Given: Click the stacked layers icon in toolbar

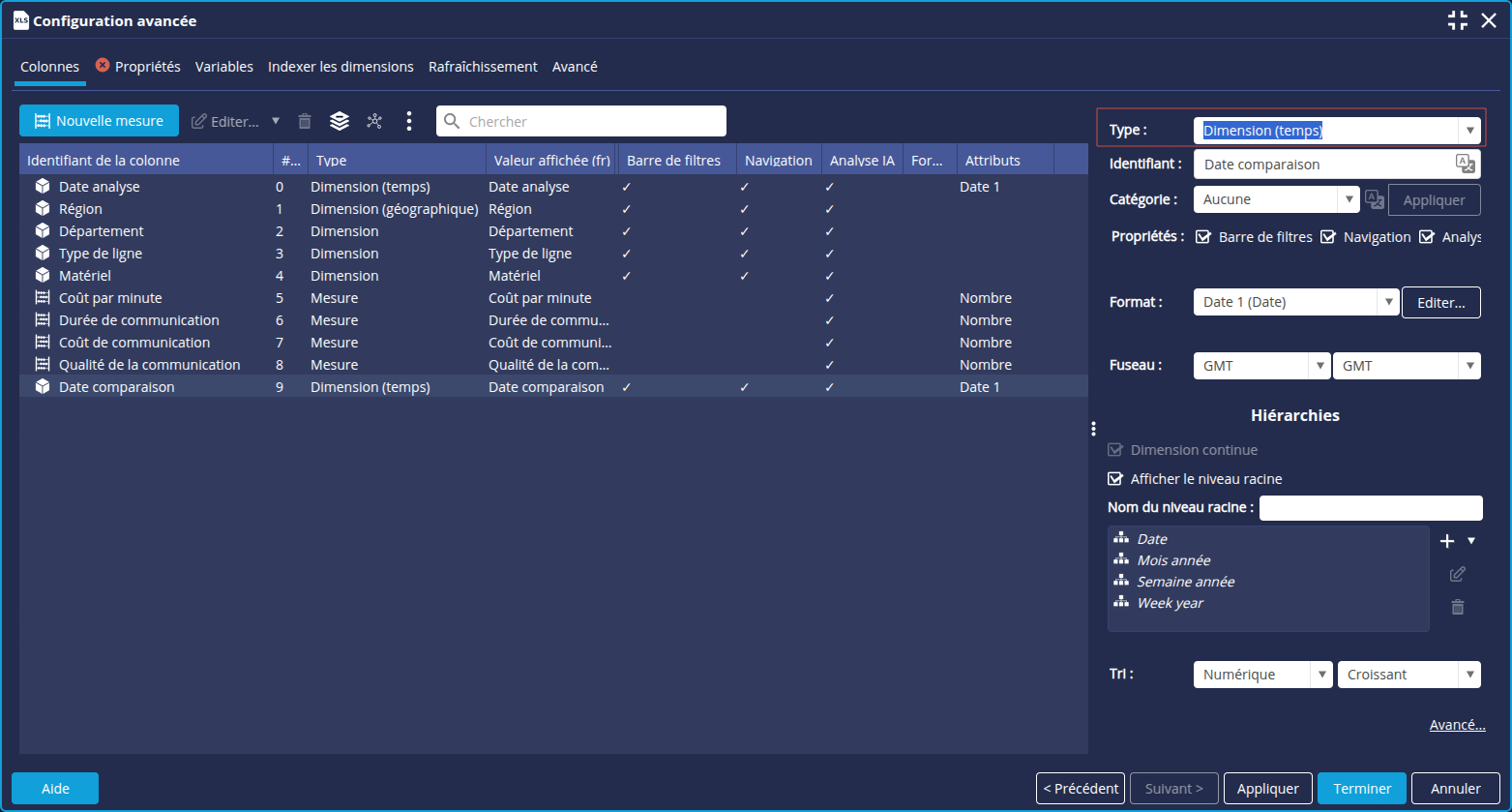Looking at the screenshot, I should click(x=339, y=121).
